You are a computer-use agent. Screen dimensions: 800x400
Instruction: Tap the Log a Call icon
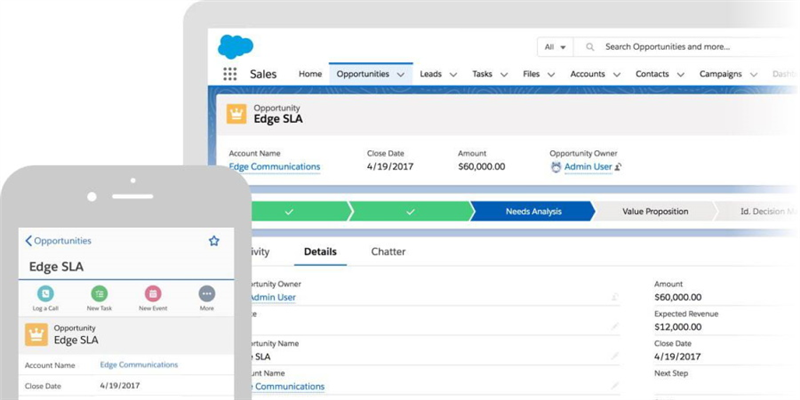tap(45, 293)
